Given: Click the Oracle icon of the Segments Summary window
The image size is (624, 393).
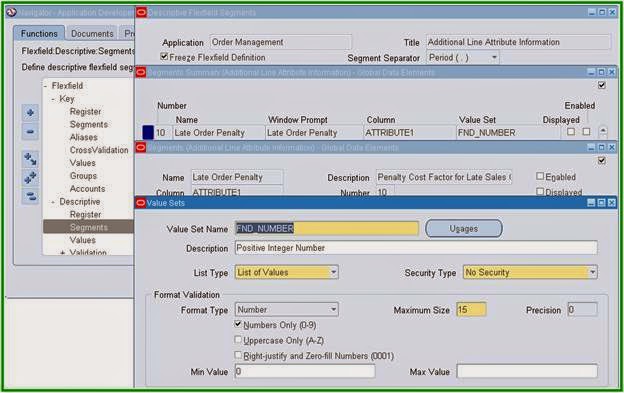Looking at the screenshot, I should (140, 72).
